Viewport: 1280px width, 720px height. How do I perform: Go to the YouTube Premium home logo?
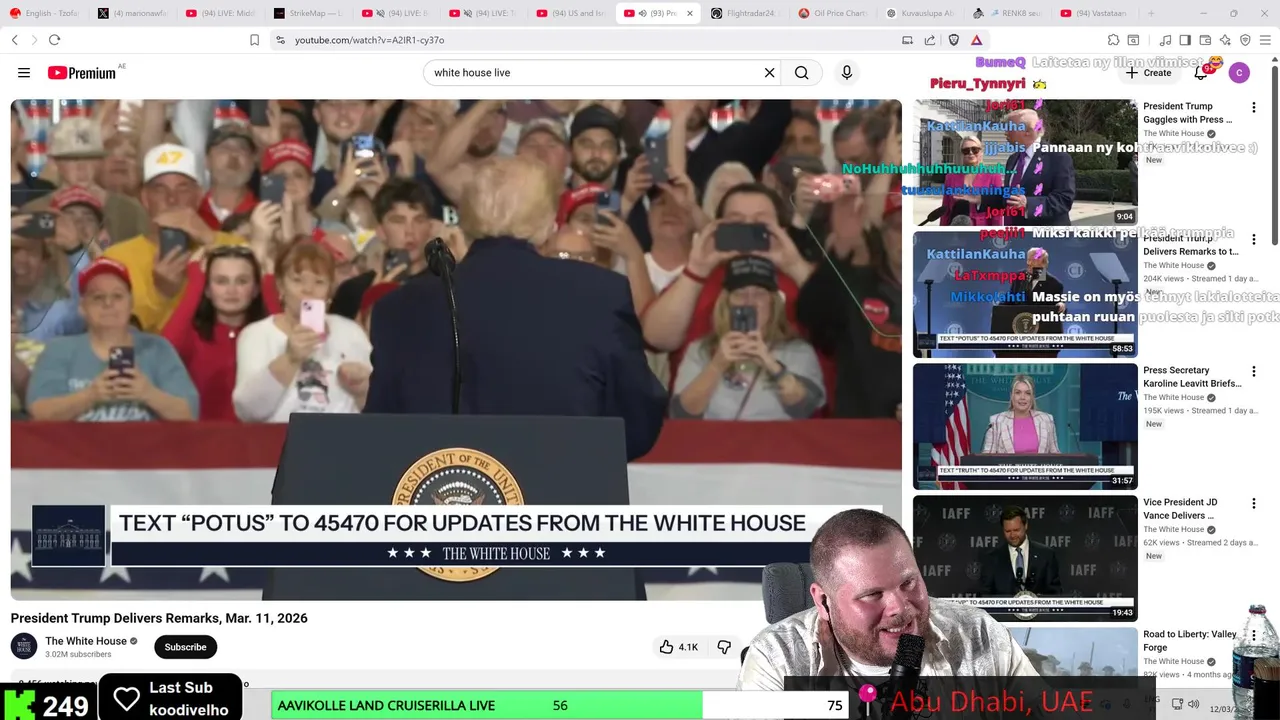pyautogui.click(x=82, y=73)
